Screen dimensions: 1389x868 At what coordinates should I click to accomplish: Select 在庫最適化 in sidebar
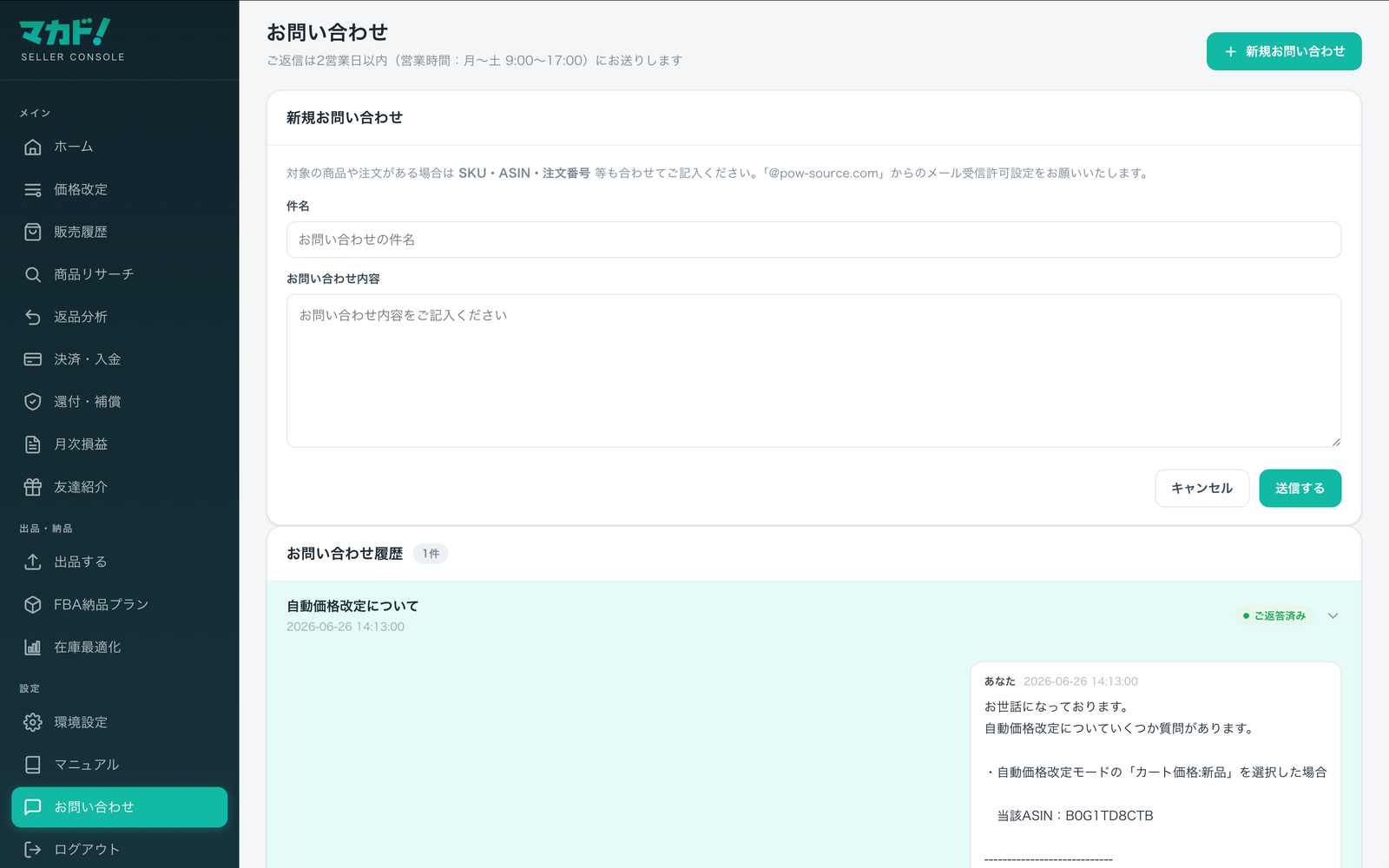[x=120, y=647]
